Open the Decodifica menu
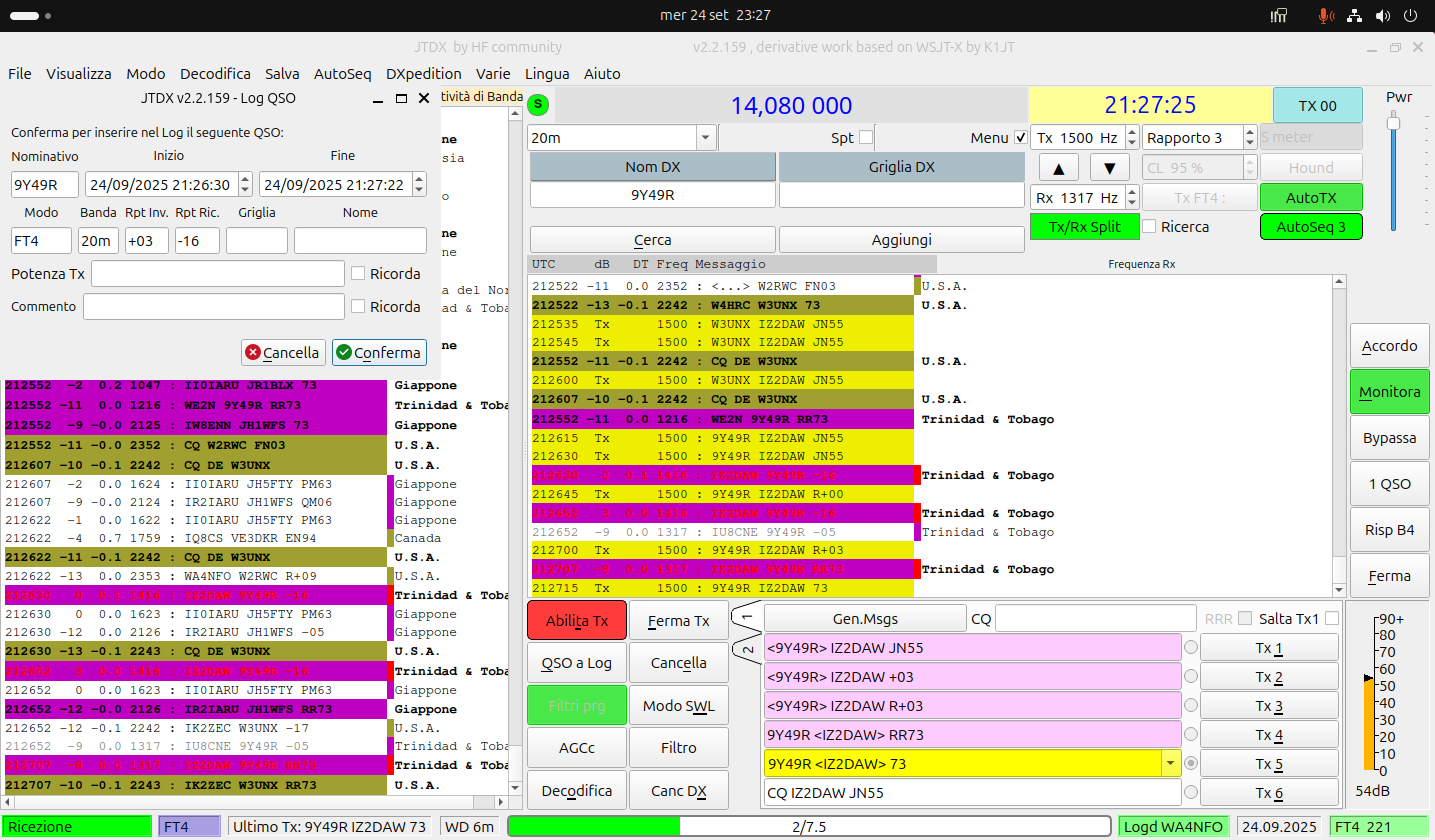The height and width of the screenshot is (840, 1435). (215, 73)
